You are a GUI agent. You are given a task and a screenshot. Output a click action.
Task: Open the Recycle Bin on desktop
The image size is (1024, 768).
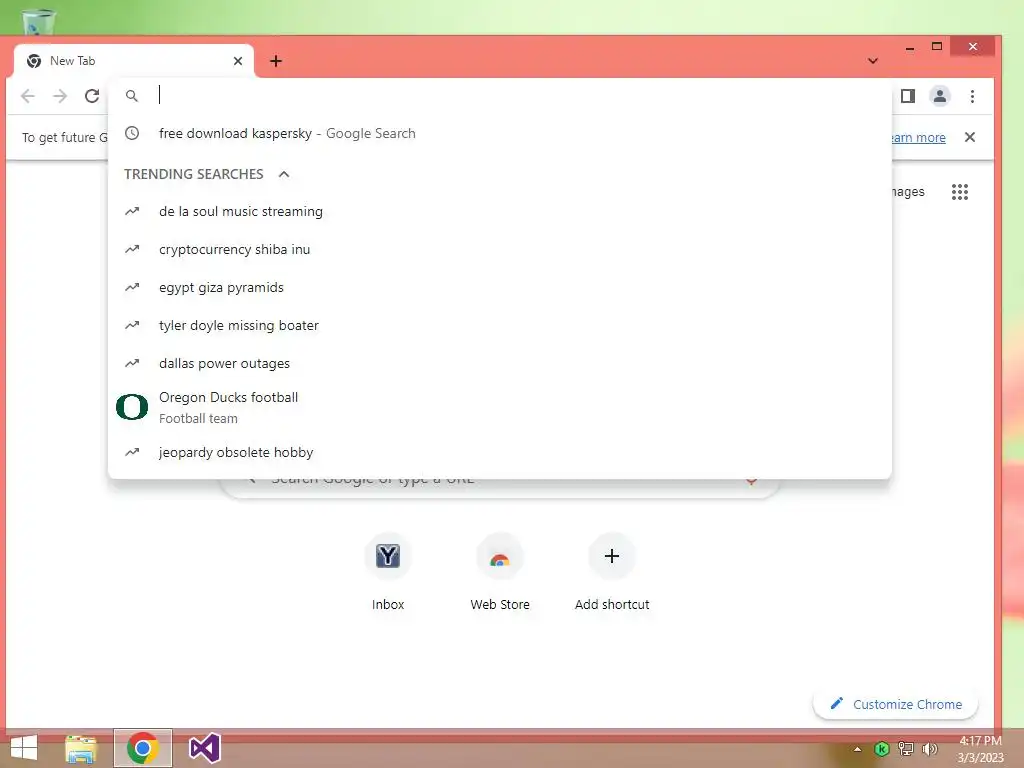coord(39,21)
